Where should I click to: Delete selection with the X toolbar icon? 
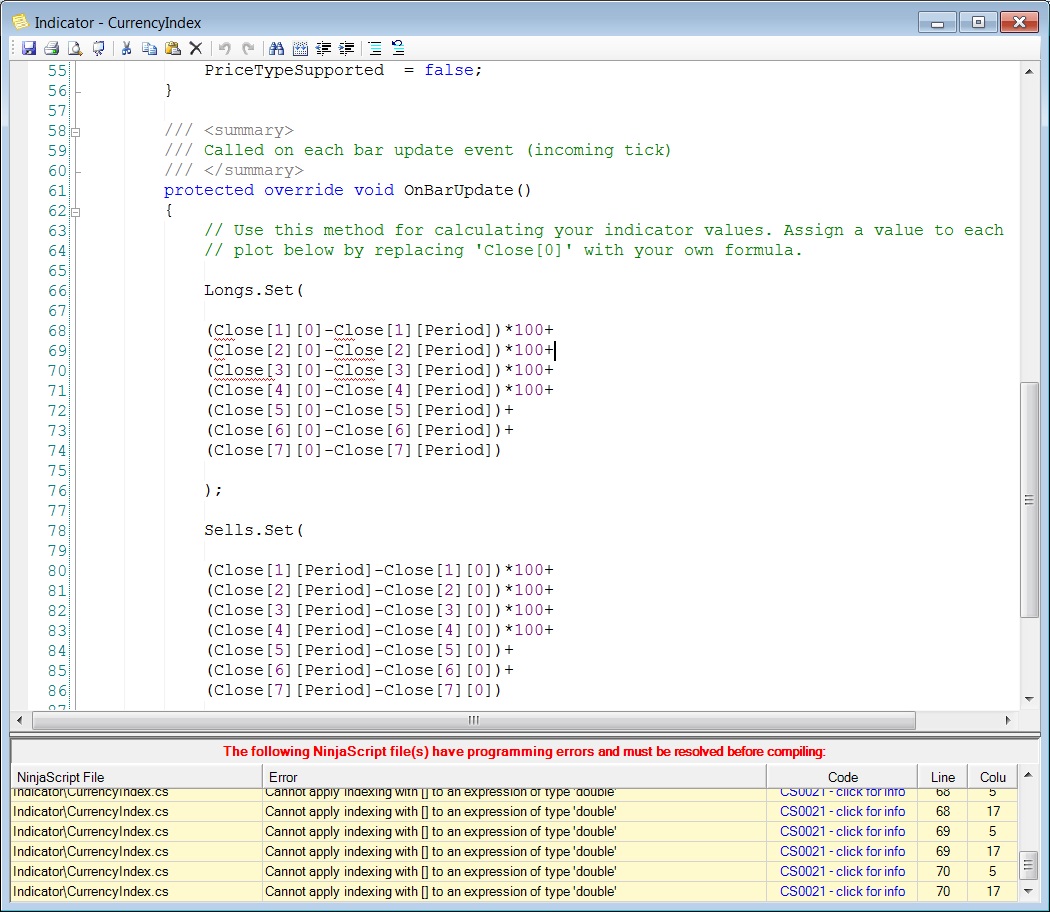point(196,48)
